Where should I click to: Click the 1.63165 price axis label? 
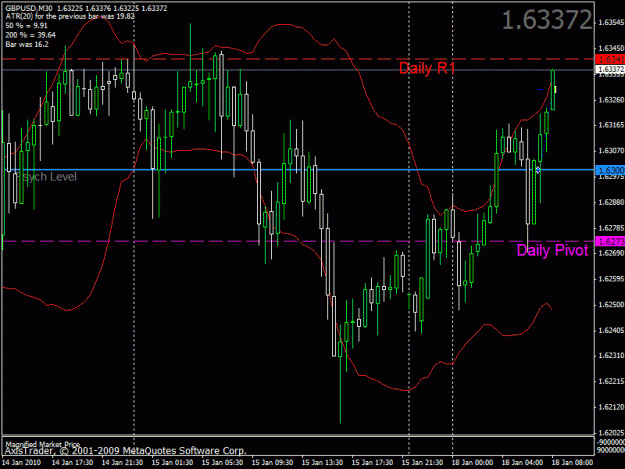click(x=611, y=125)
